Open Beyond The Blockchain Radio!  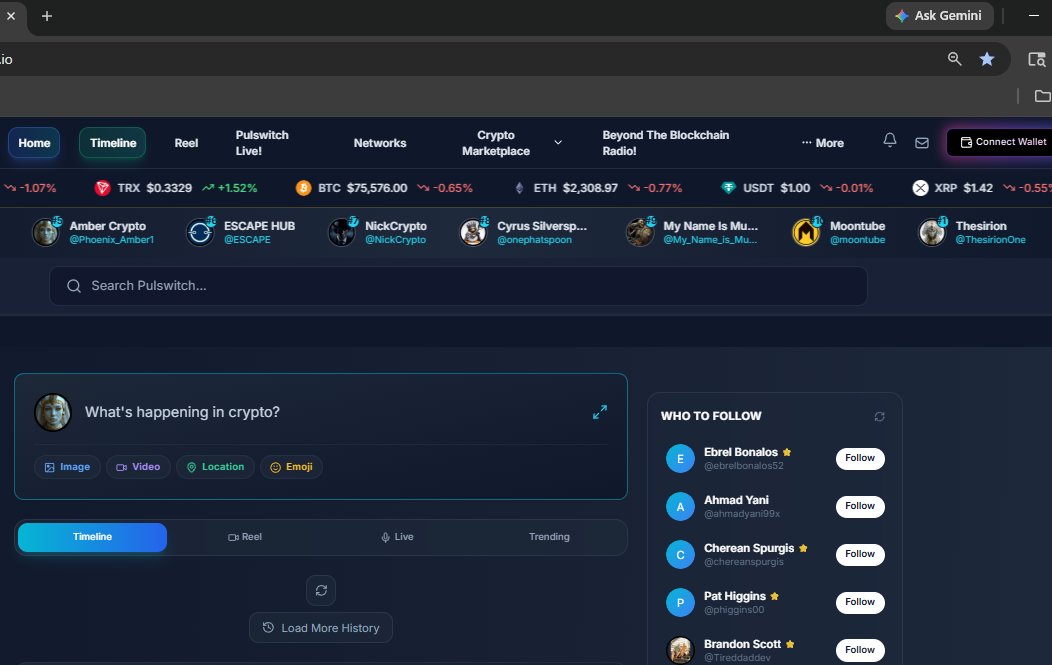(666, 143)
